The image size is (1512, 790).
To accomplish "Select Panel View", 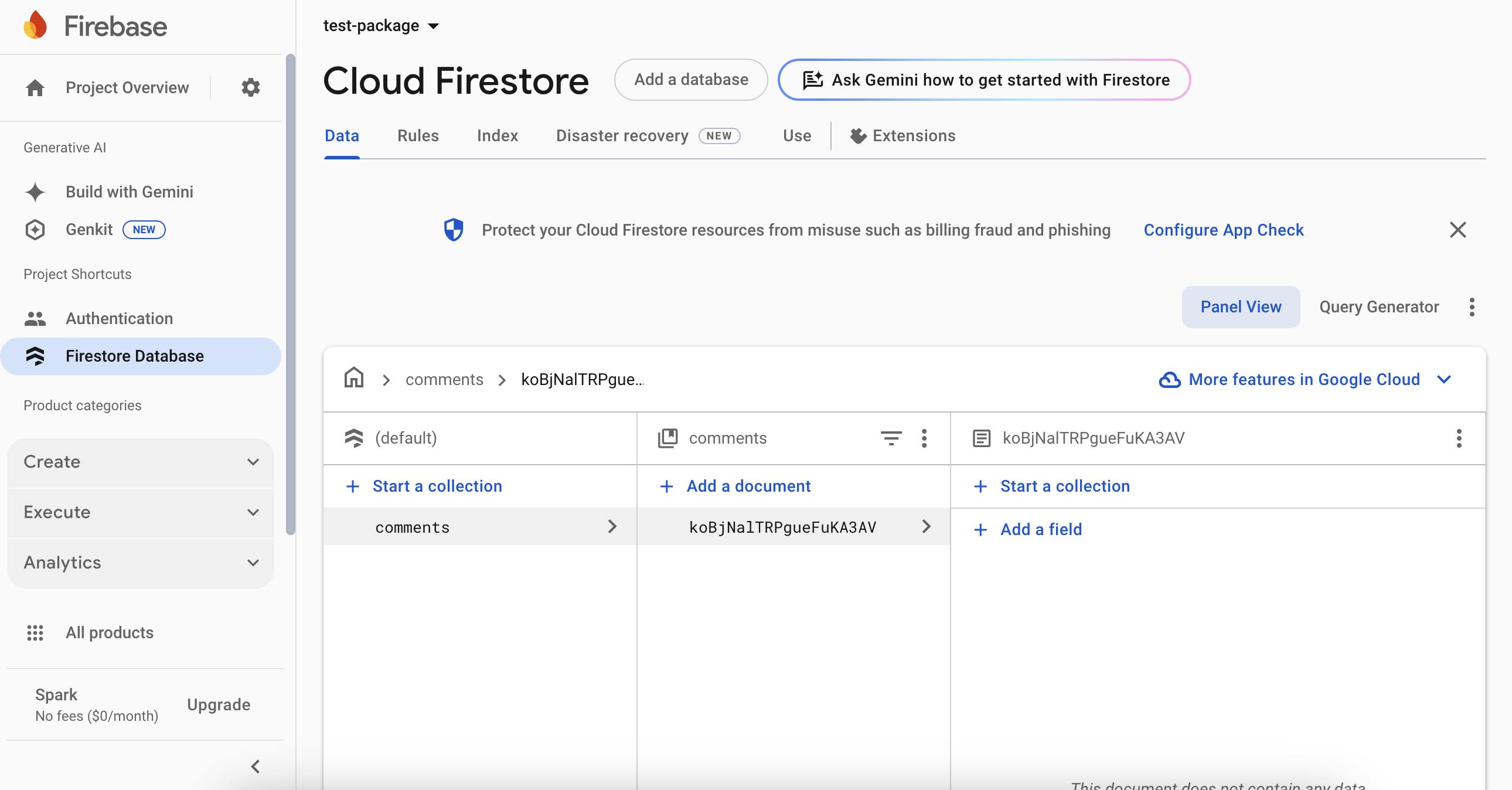I will (1241, 307).
